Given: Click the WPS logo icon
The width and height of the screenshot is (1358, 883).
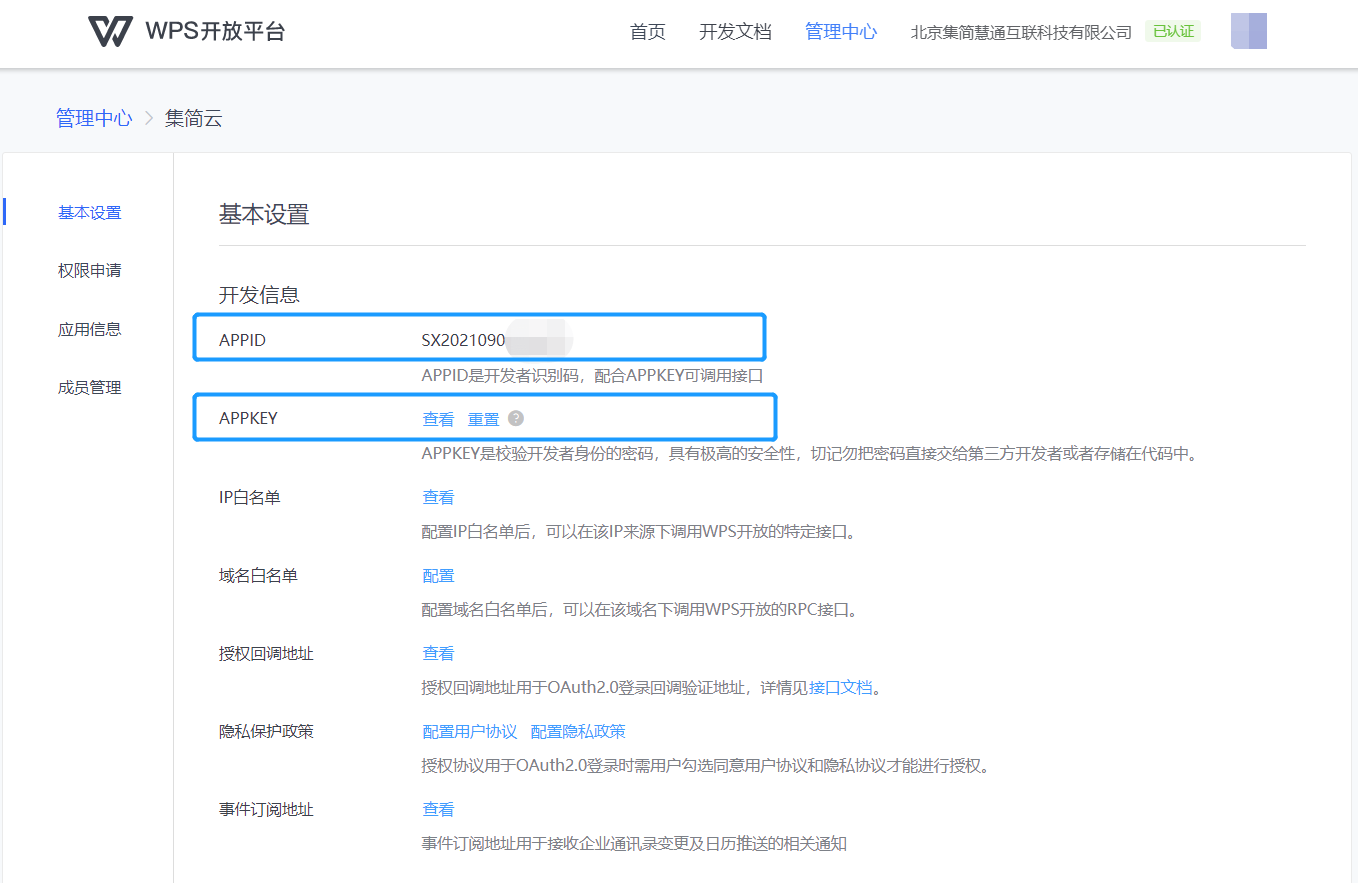Looking at the screenshot, I should point(110,30).
